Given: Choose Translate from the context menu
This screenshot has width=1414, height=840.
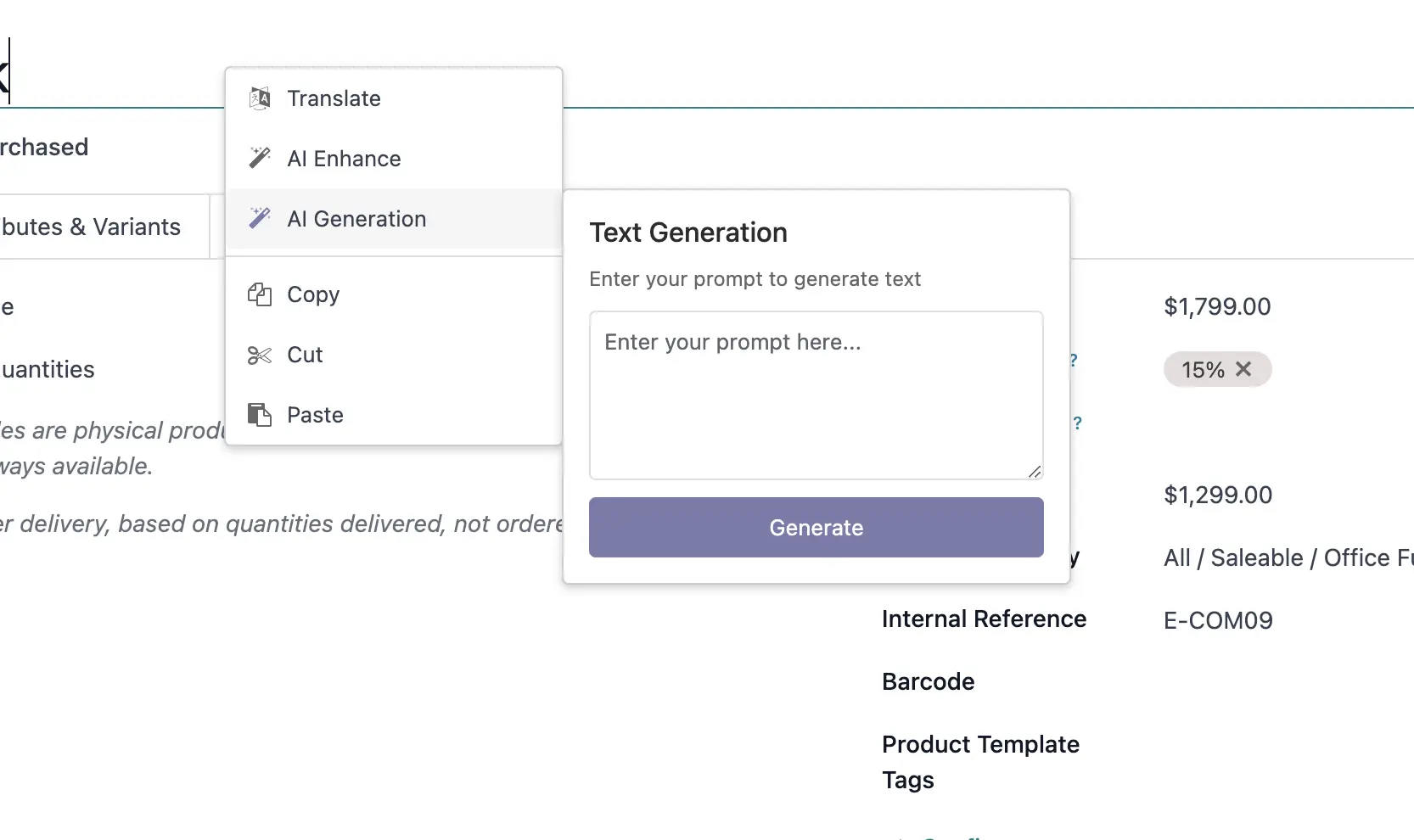Looking at the screenshot, I should [334, 98].
